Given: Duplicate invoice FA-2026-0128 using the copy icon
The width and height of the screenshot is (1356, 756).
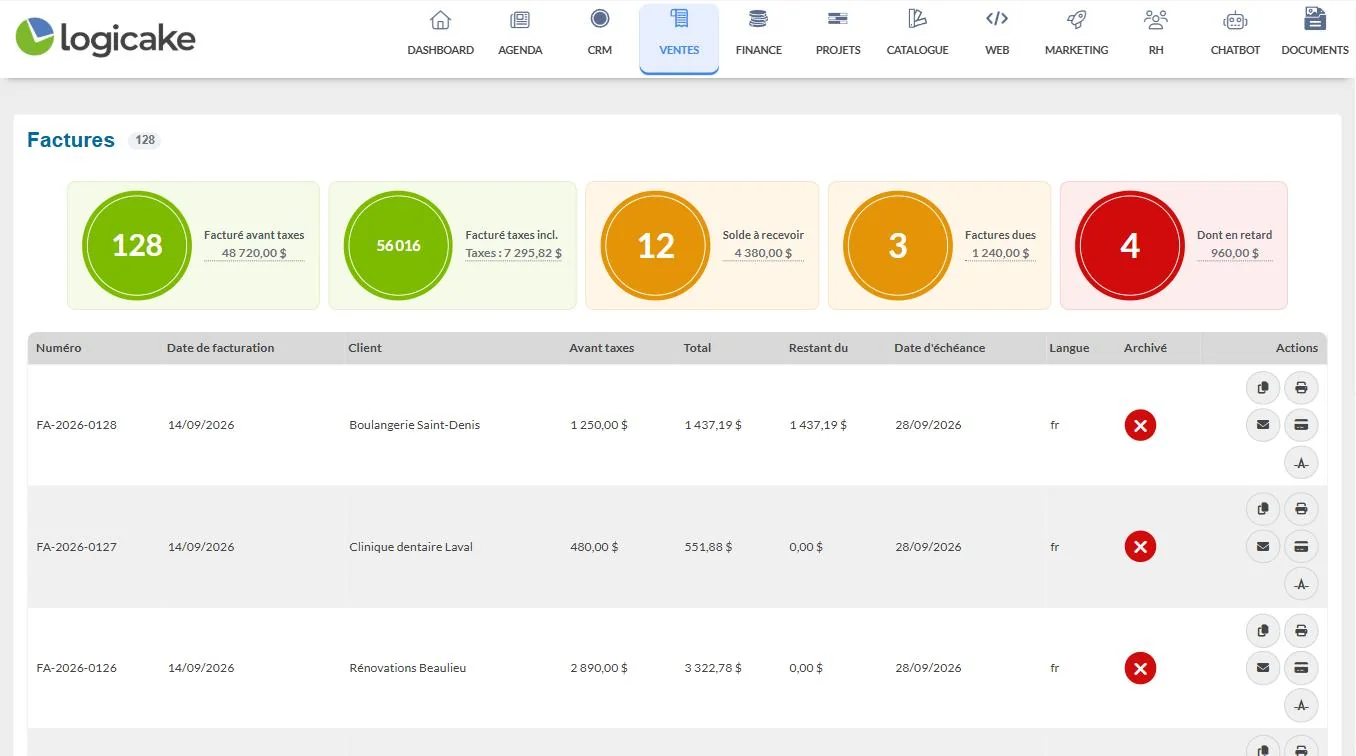Looking at the screenshot, I should coord(1263,387).
